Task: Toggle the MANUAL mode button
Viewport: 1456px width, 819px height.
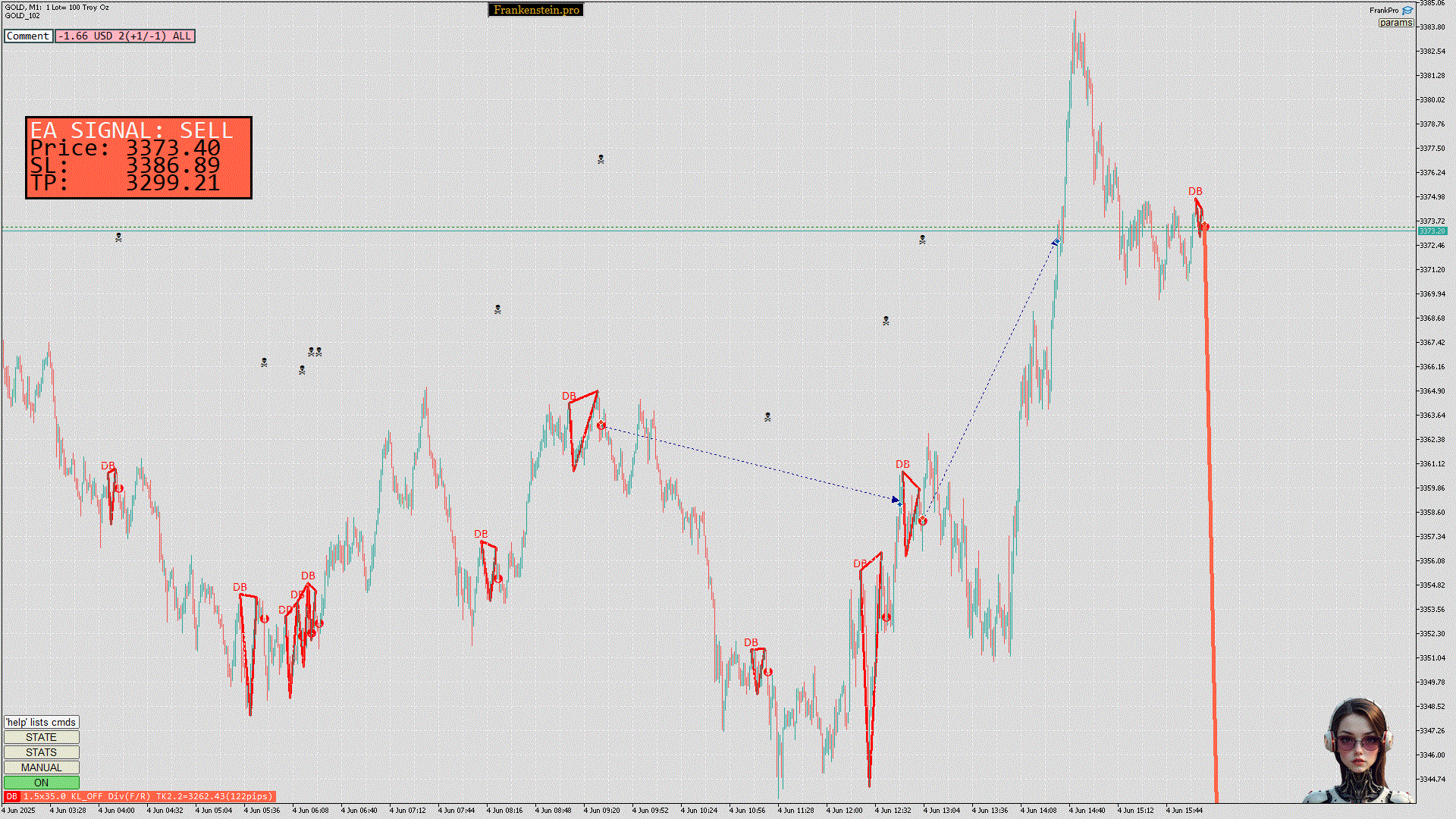Action: [x=41, y=767]
